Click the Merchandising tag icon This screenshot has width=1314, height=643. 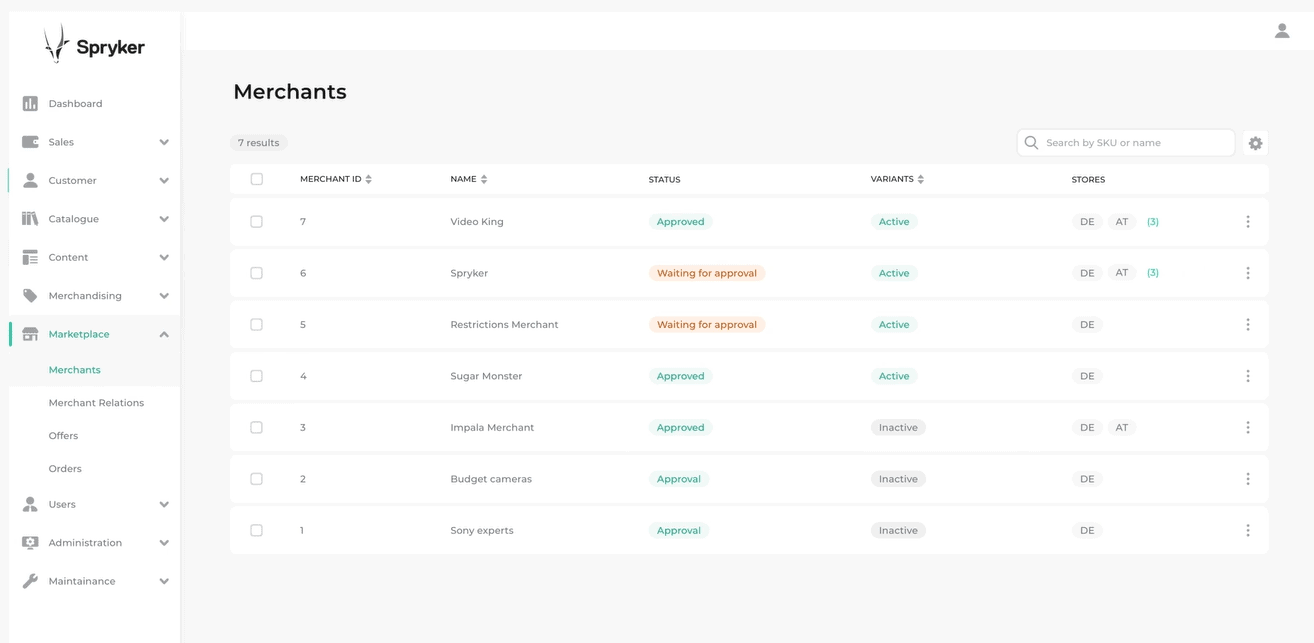point(30,295)
